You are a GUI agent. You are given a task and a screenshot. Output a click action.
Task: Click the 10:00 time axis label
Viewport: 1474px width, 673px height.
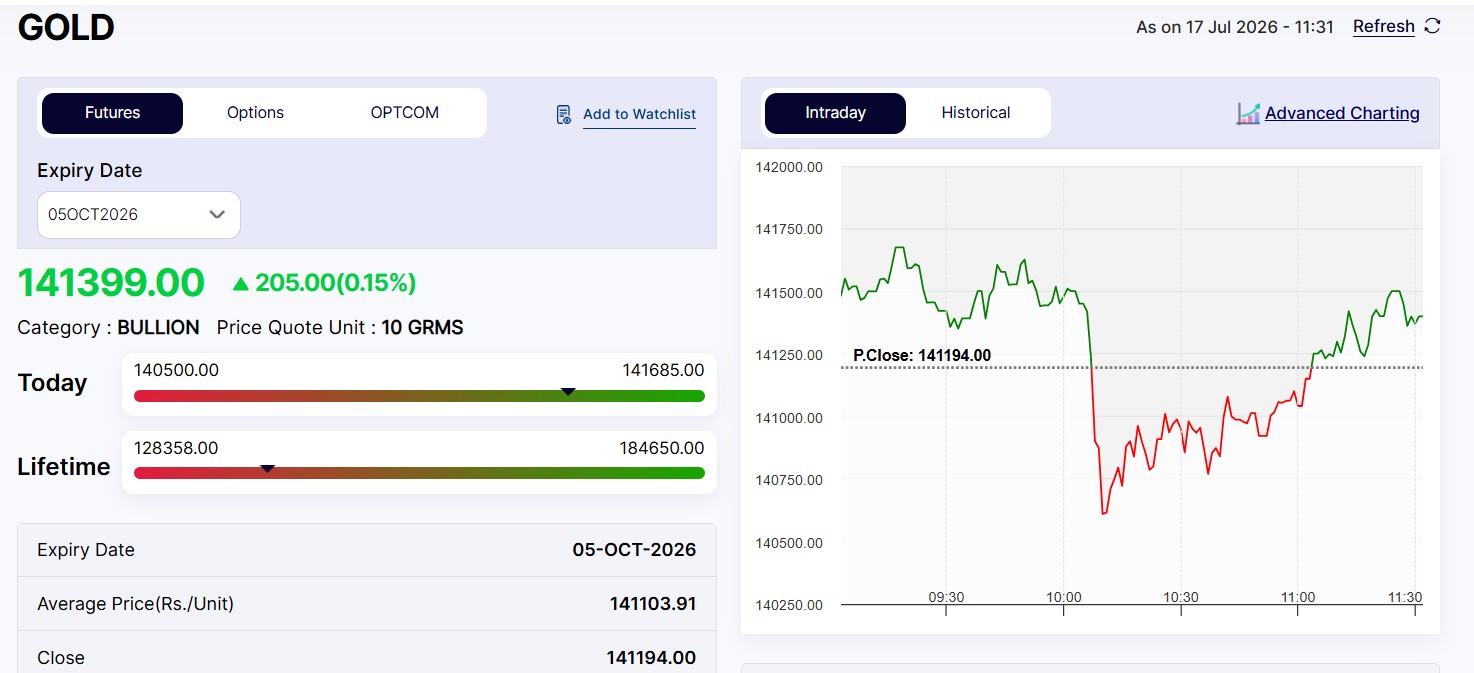tap(1064, 597)
